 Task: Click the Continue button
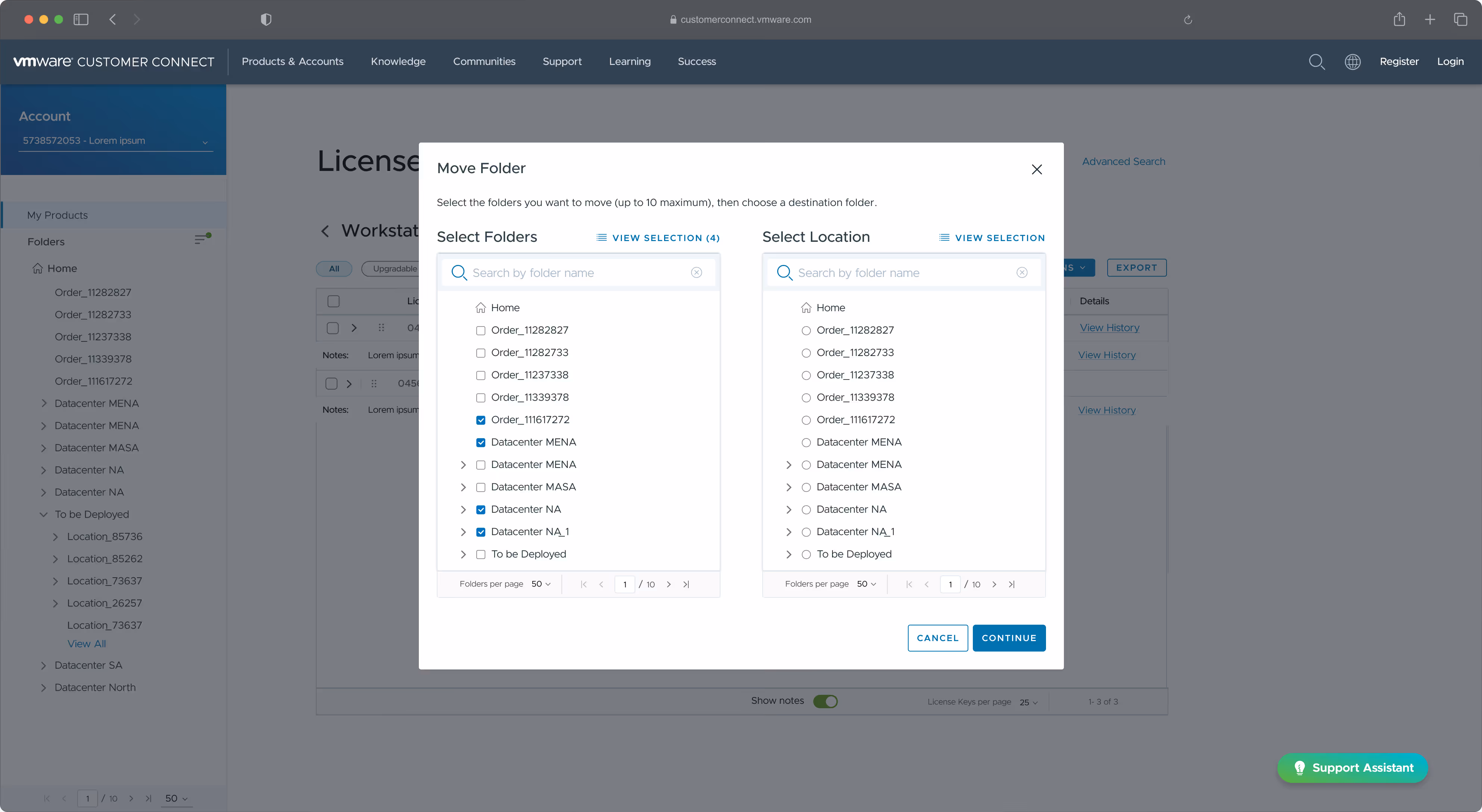[1009, 638]
